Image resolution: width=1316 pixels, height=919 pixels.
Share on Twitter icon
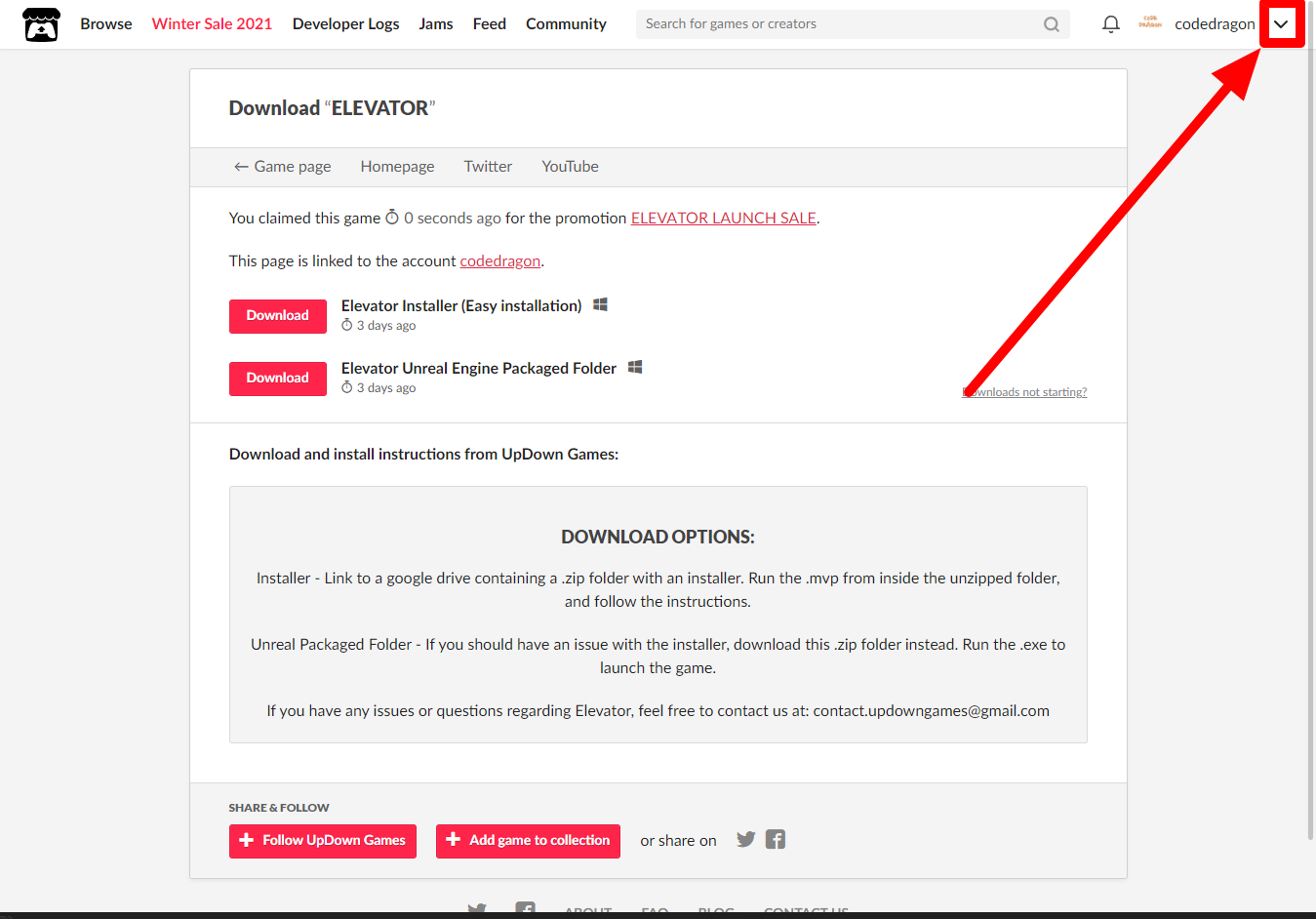[746, 840]
